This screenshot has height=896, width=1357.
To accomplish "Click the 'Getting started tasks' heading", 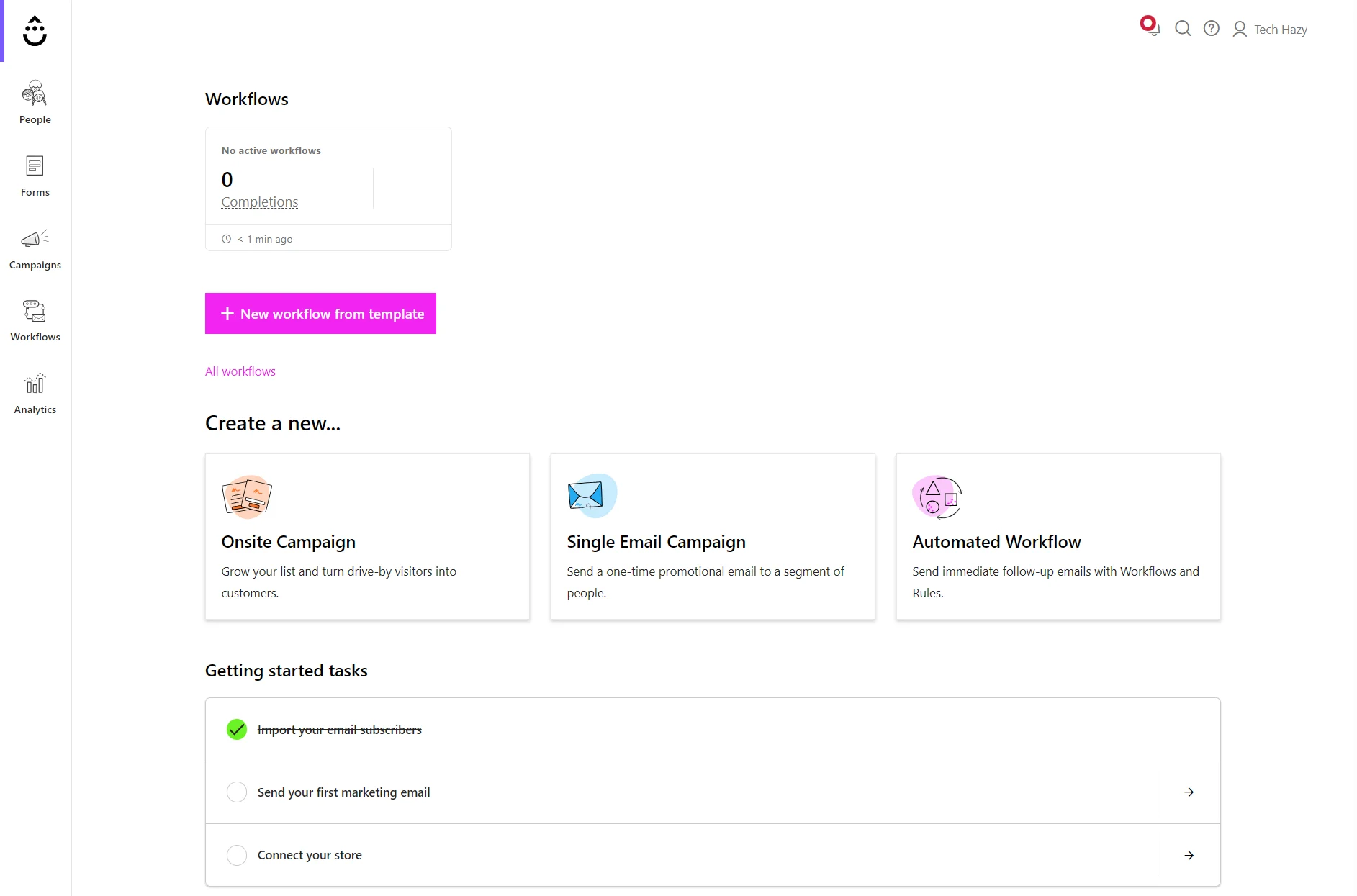I will (286, 671).
